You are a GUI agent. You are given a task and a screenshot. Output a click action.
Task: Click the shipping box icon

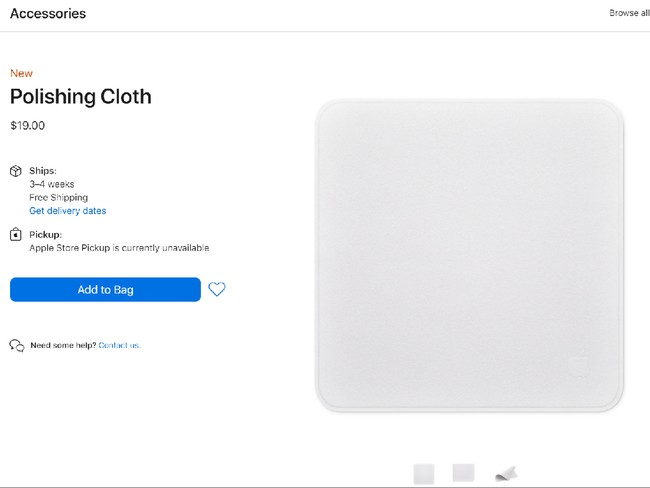pyautogui.click(x=16, y=171)
